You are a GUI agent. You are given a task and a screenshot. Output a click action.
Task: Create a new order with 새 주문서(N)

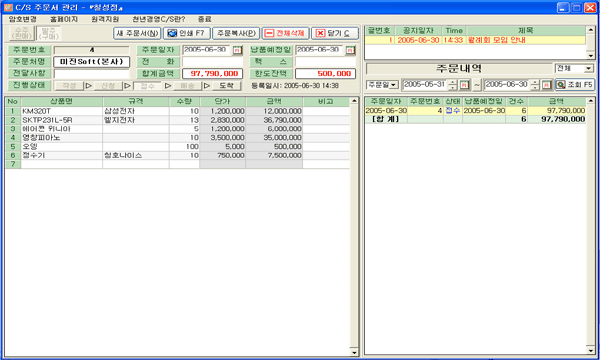(137, 33)
